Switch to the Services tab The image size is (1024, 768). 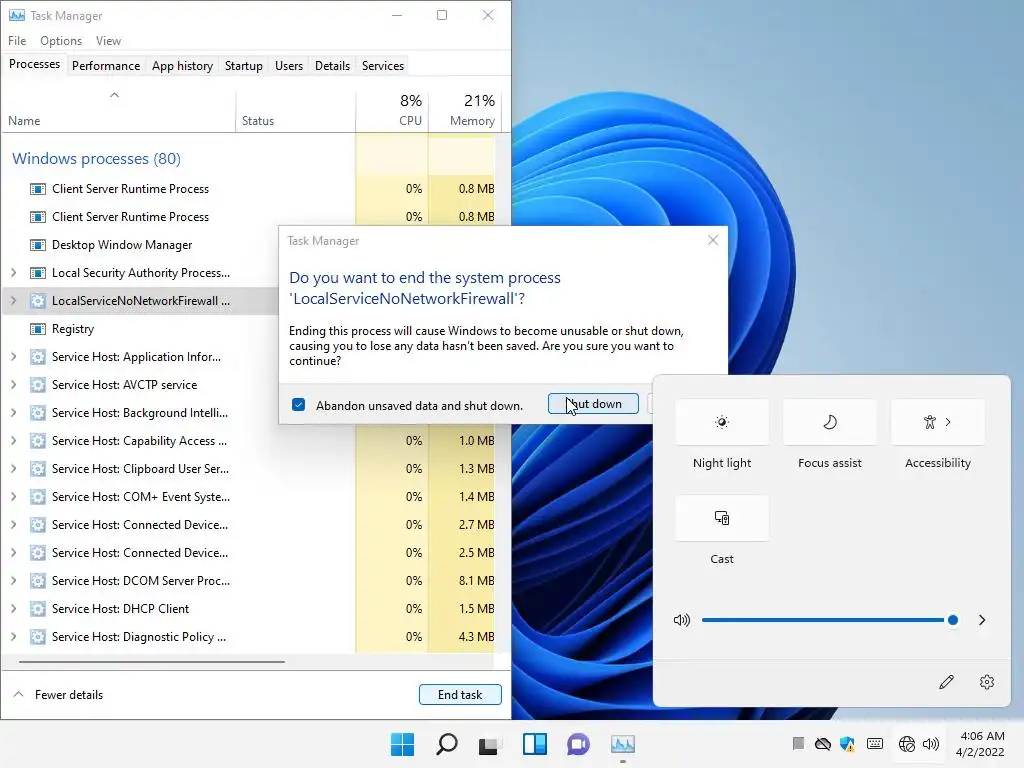pos(383,66)
